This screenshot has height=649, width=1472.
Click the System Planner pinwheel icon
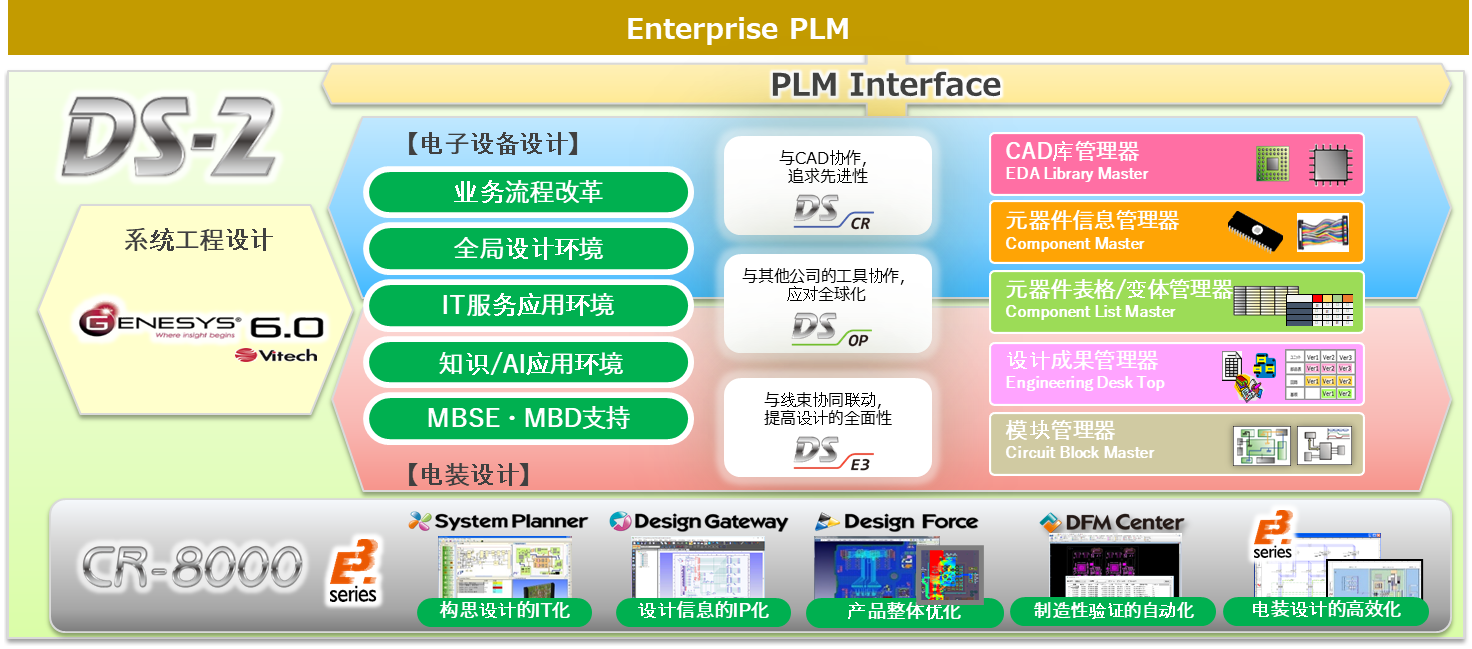(420, 521)
